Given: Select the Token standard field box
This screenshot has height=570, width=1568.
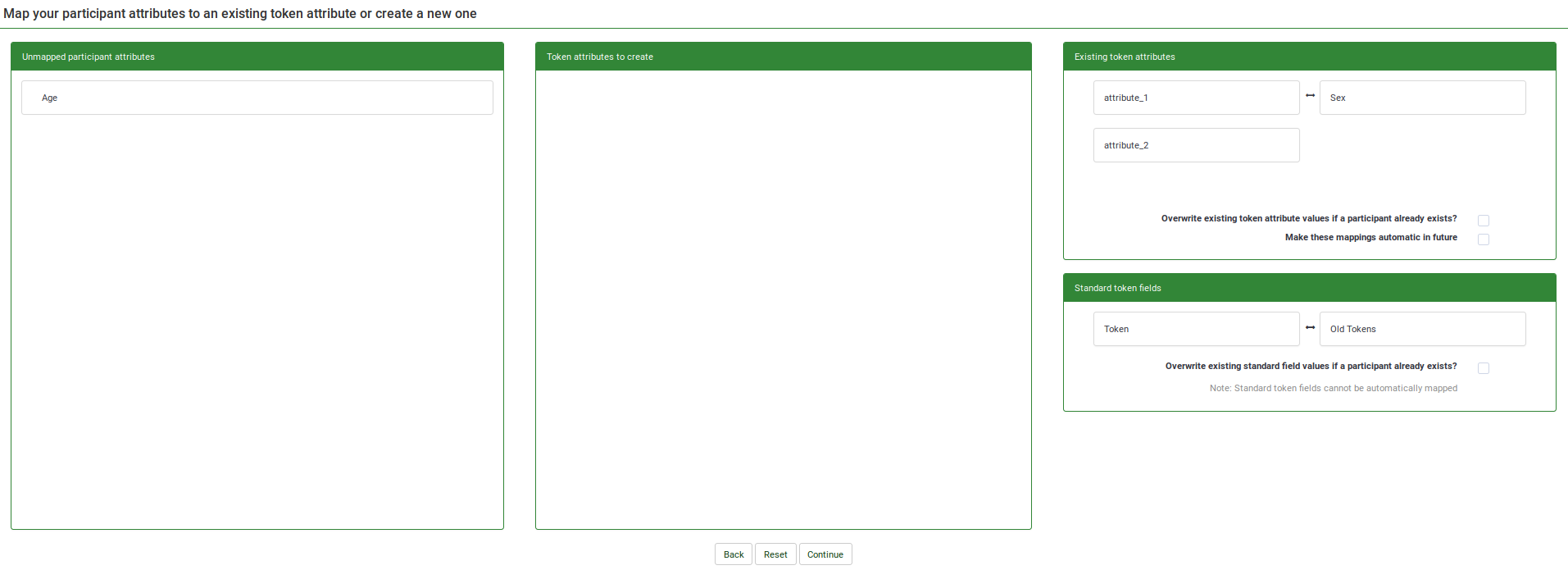Looking at the screenshot, I should pos(1195,329).
